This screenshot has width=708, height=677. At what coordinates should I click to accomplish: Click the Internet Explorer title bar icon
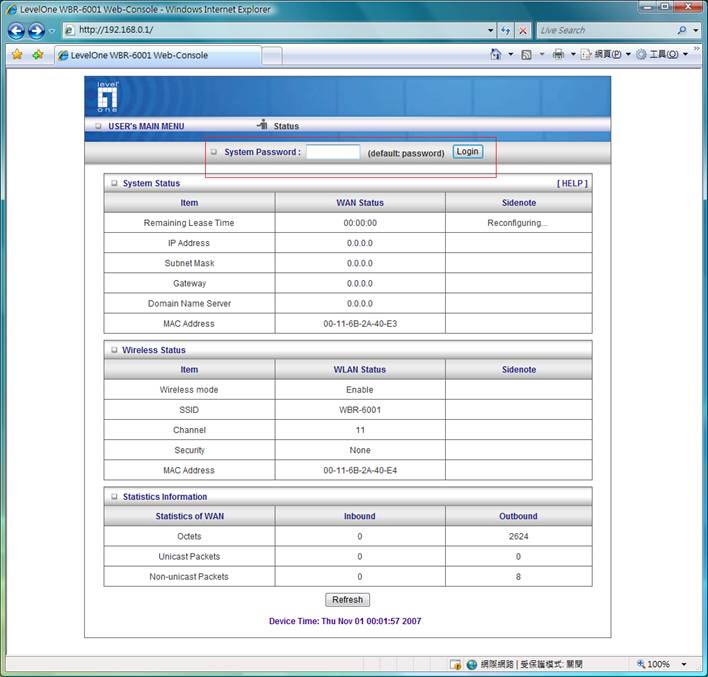click(11, 9)
